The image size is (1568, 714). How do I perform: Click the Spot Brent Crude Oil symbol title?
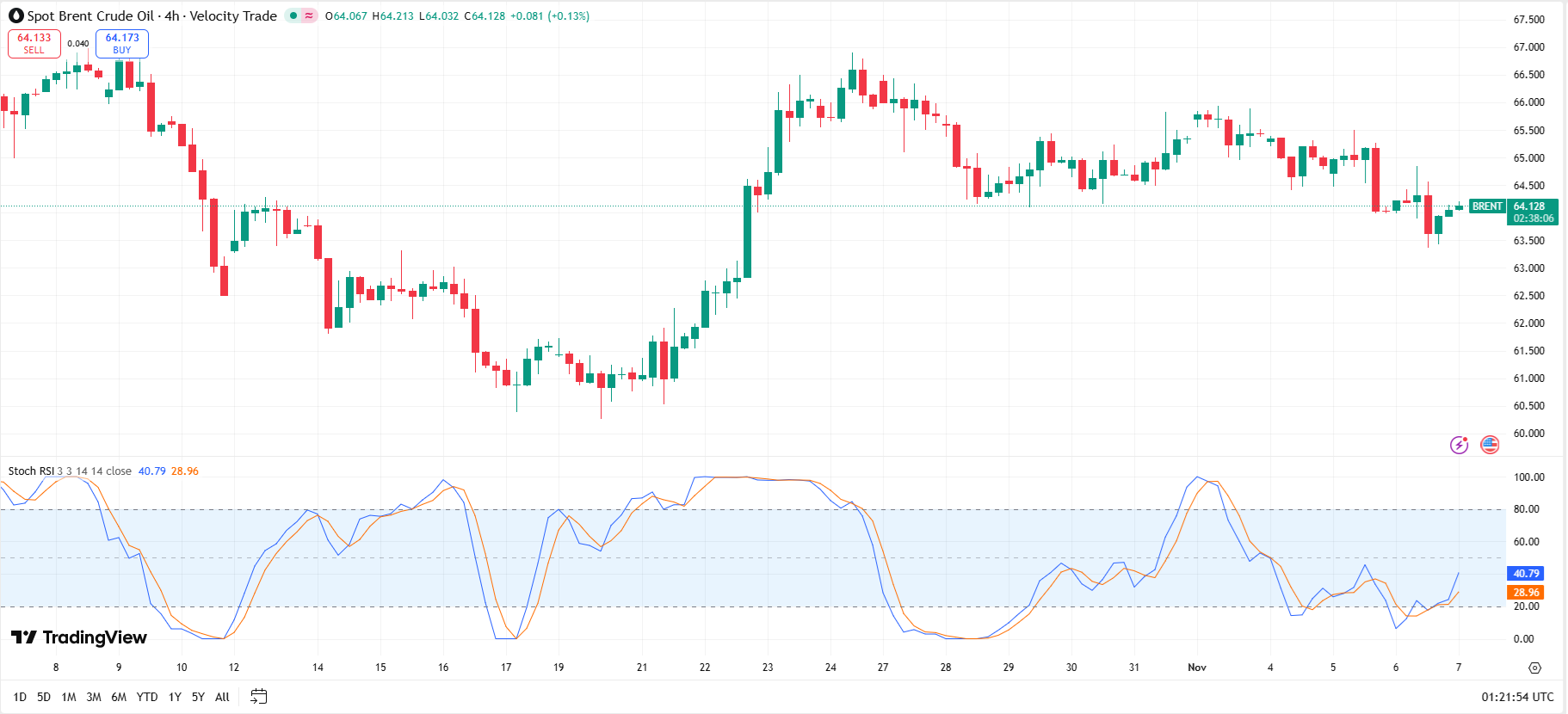90,15
